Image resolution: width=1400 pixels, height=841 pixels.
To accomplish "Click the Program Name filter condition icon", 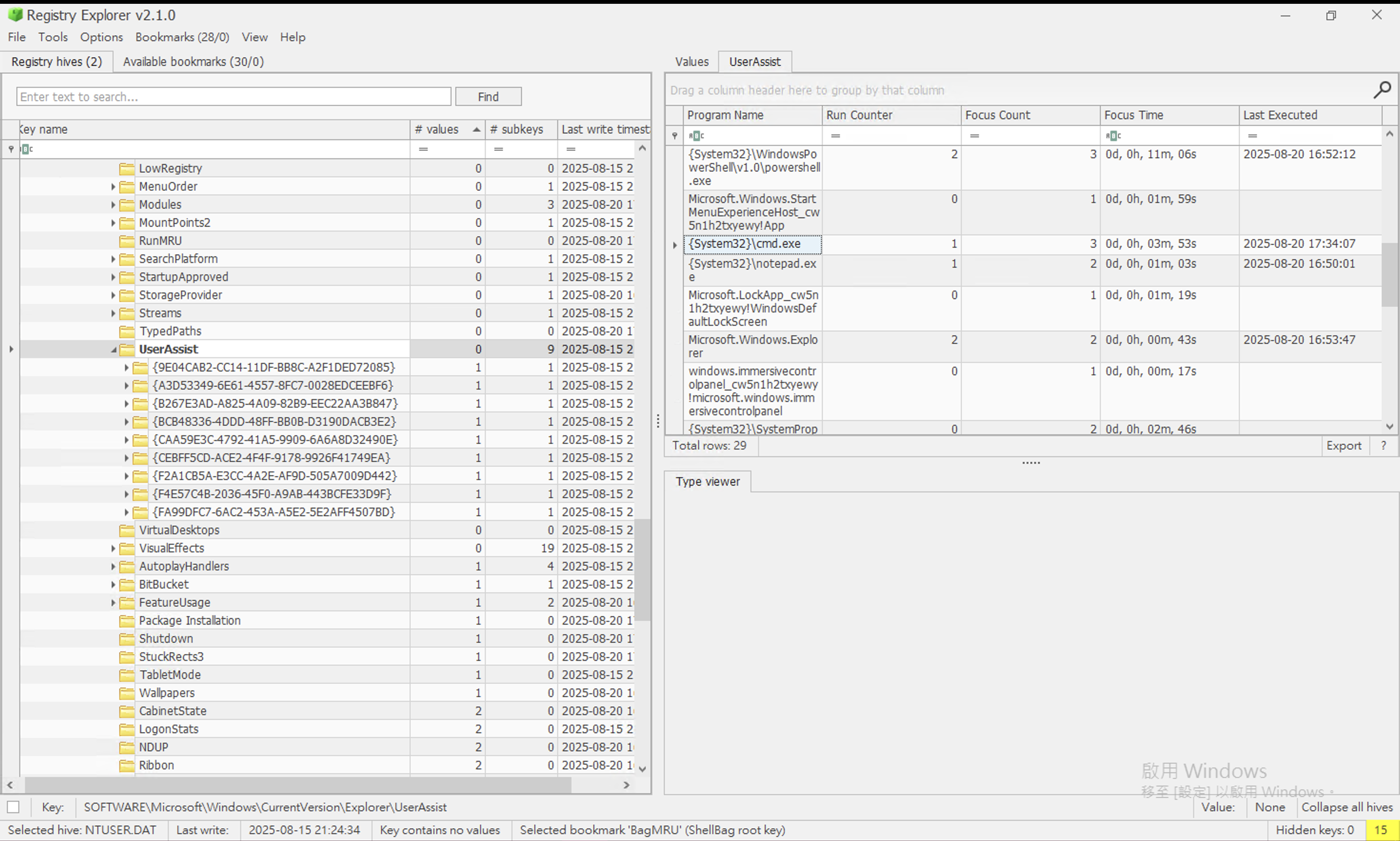I will (x=696, y=135).
